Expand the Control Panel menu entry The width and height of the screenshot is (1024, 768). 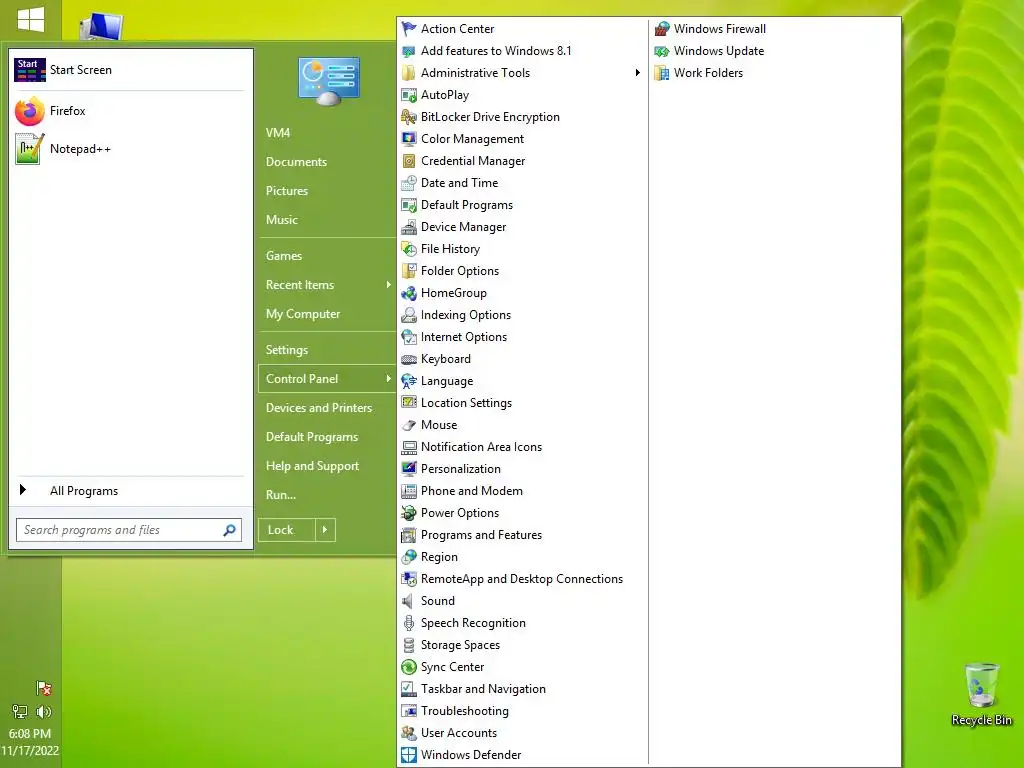[x=327, y=379]
